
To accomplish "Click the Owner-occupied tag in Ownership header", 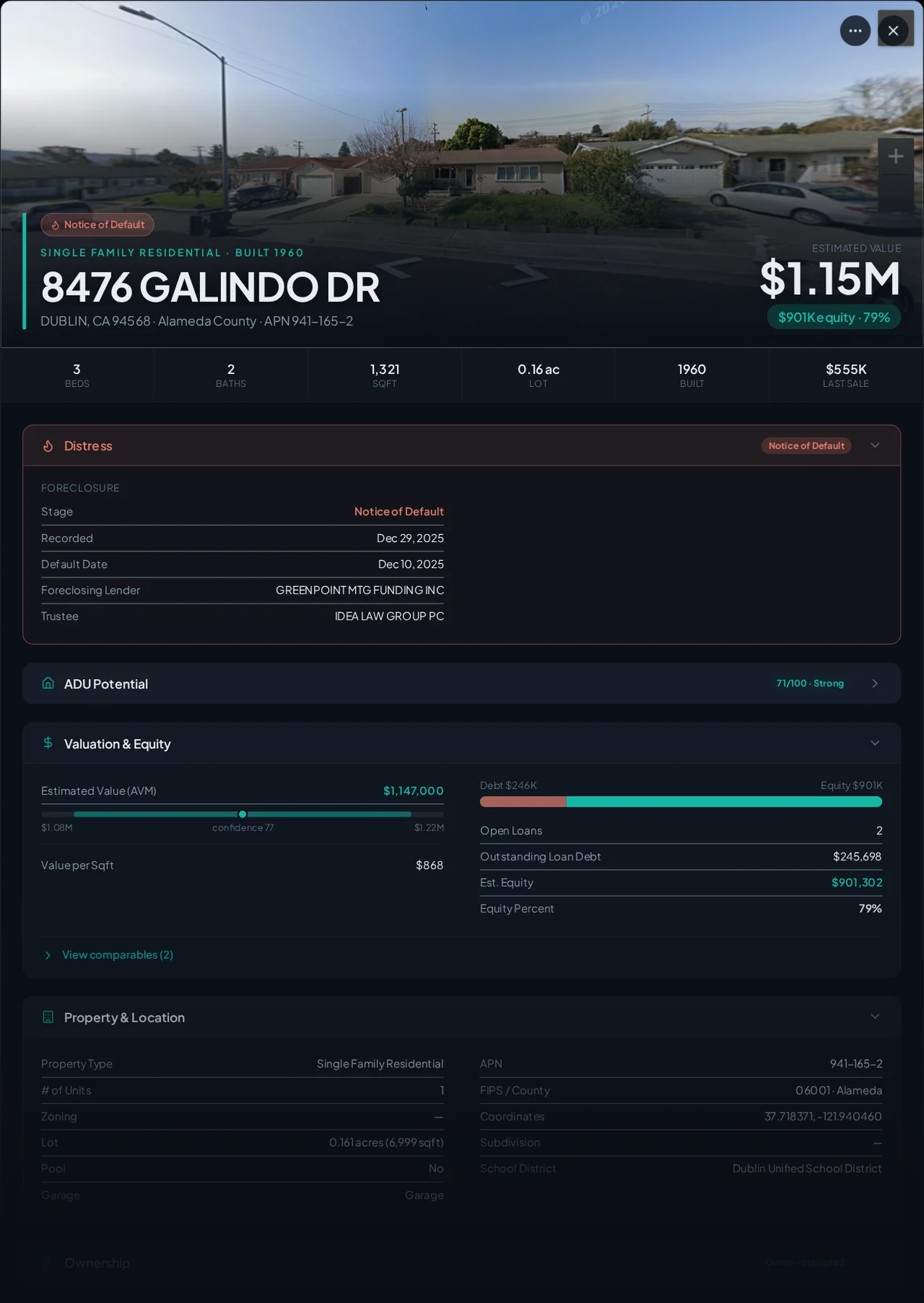I will 804,1262.
